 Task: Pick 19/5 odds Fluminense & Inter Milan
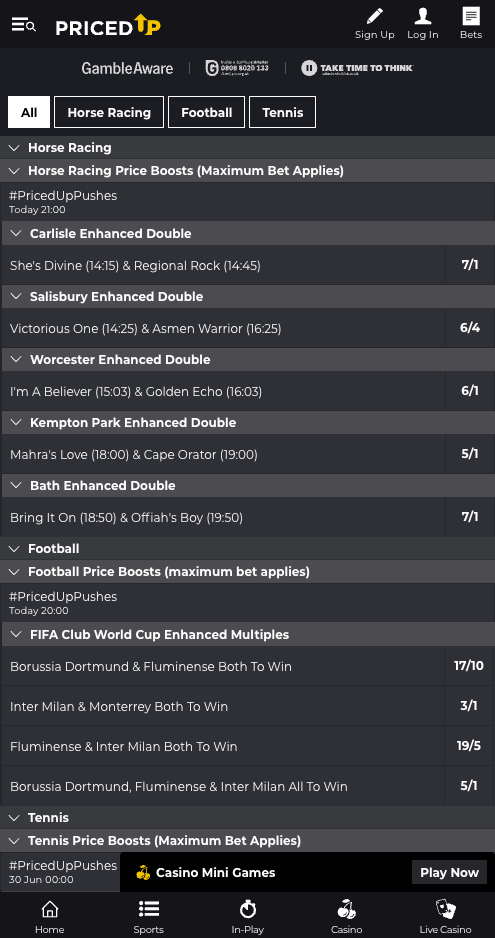click(x=469, y=746)
